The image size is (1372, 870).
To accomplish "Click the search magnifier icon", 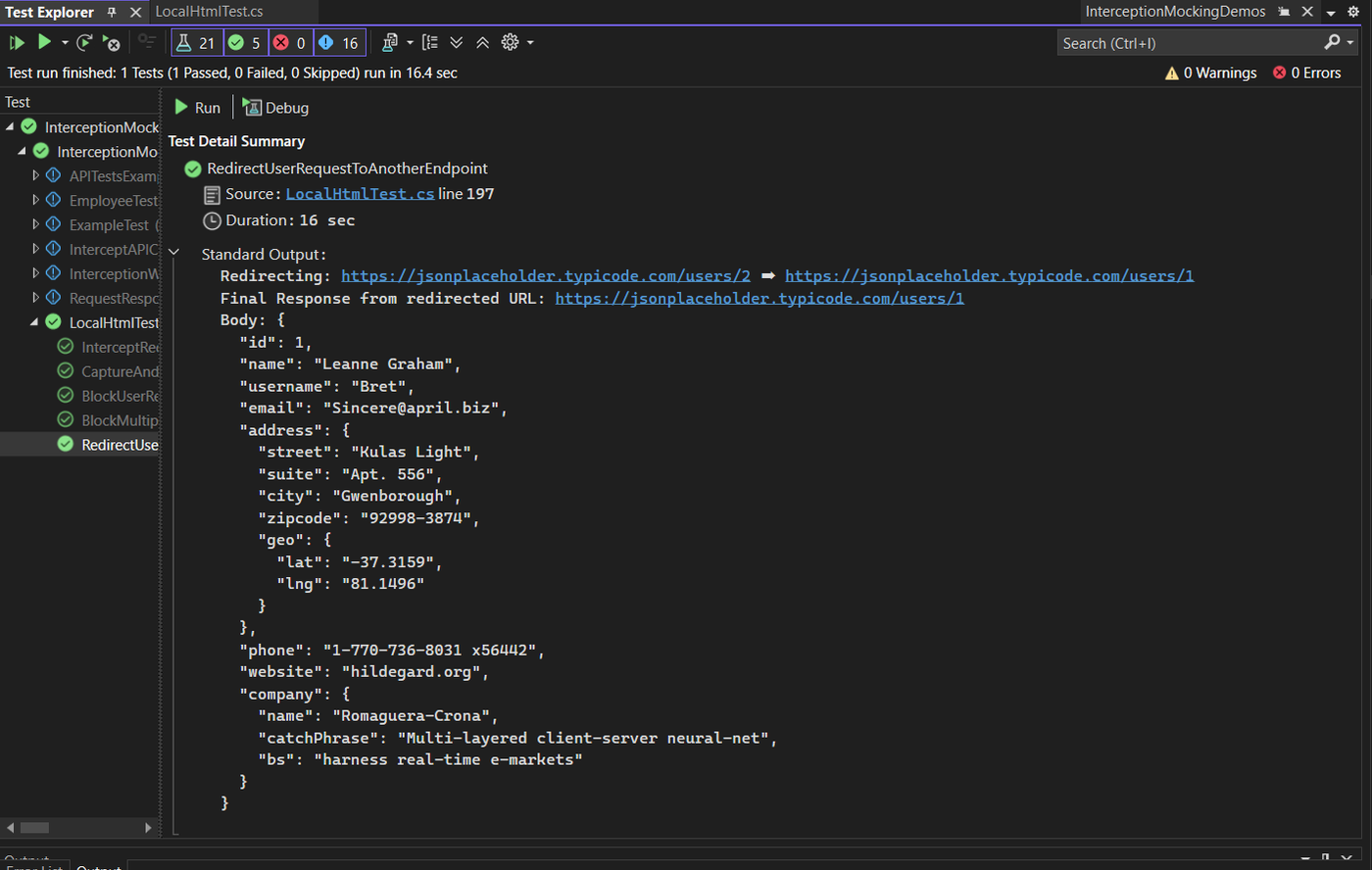I will coord(1332,42).
